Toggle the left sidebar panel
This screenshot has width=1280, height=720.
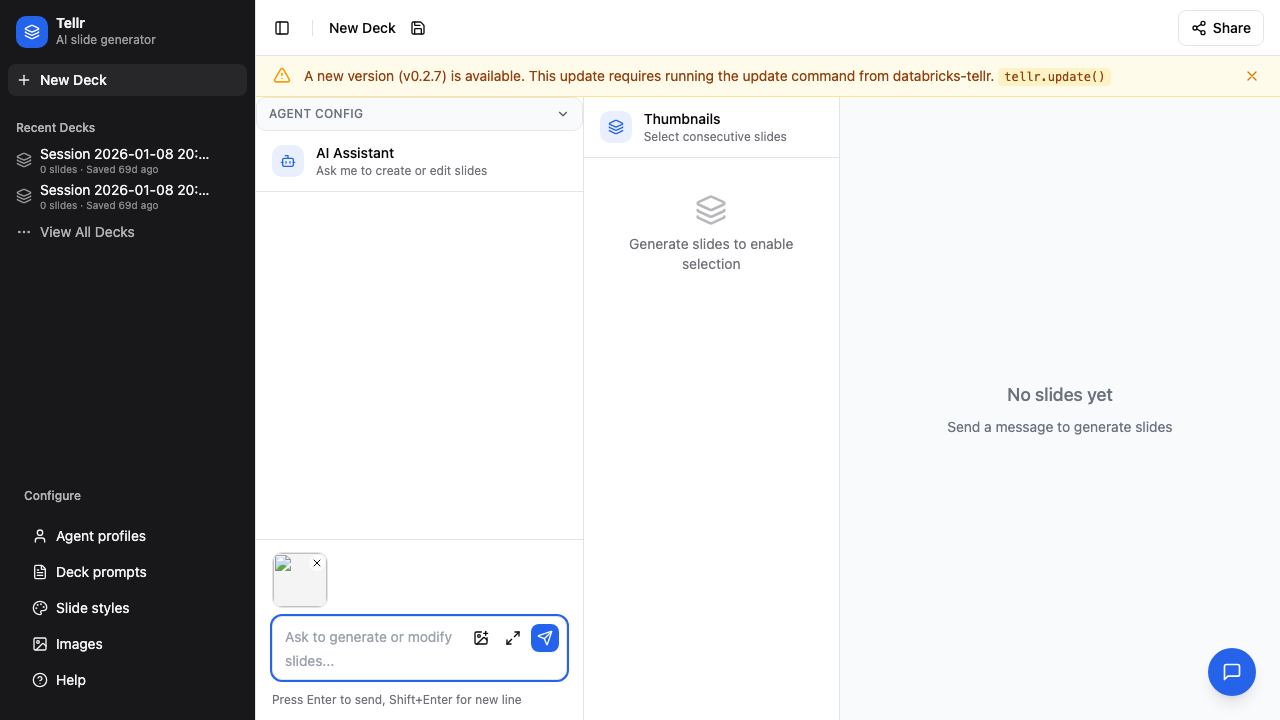(x=282, y=28)
